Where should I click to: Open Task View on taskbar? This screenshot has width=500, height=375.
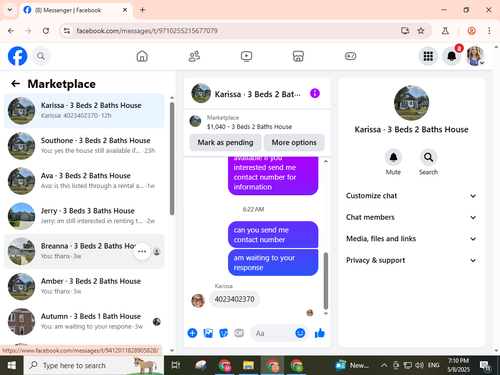coord(176,365)
